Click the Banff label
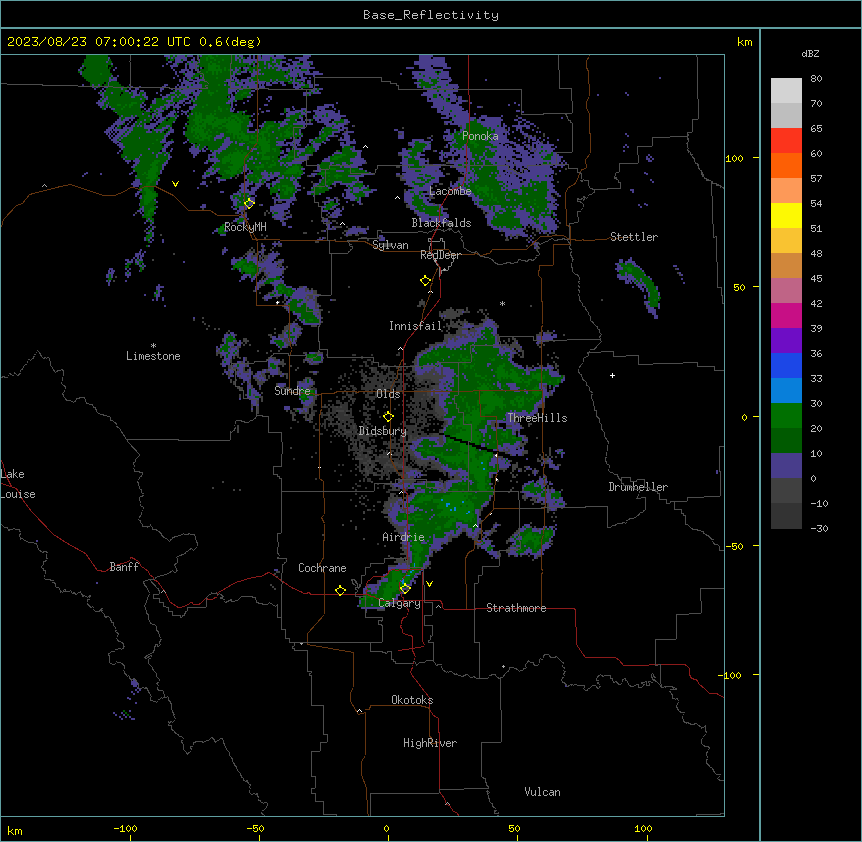 124,567
